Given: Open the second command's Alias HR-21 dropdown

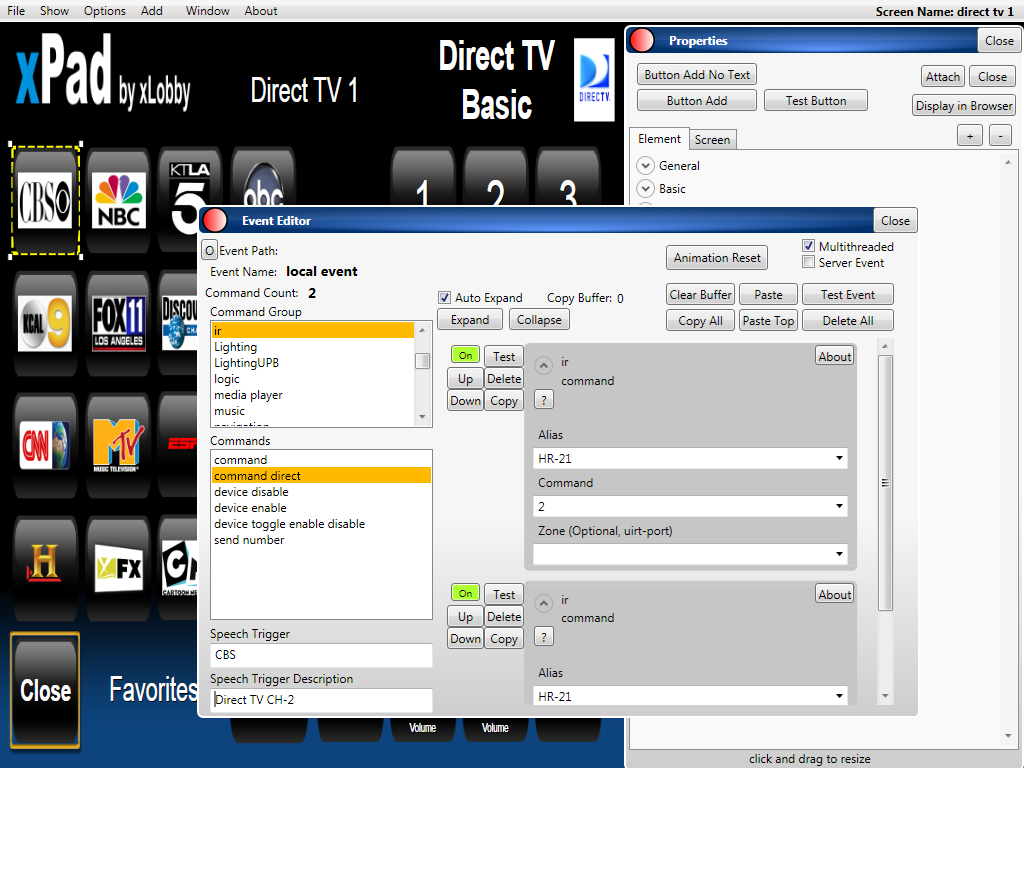Looking at the screenshot, I should (690, 696).
